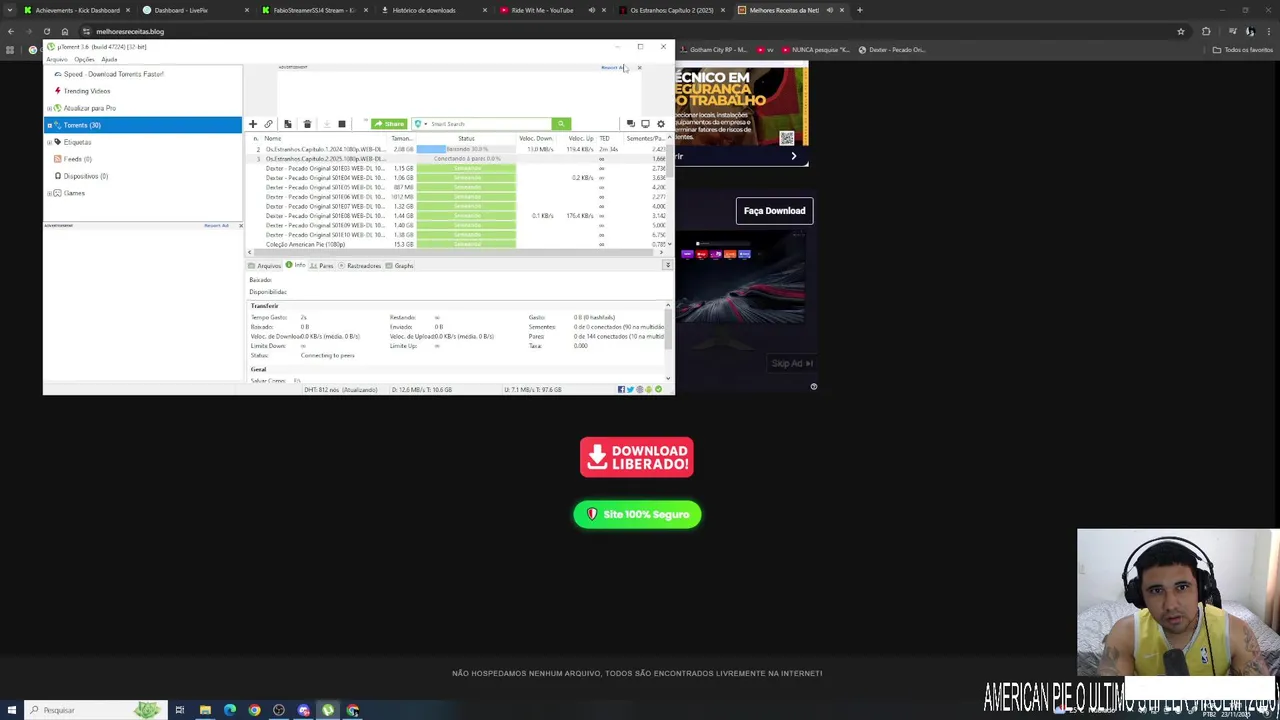Create new torrent file icon
Viewport: 1280px width, 720px height.
[287, 124]
